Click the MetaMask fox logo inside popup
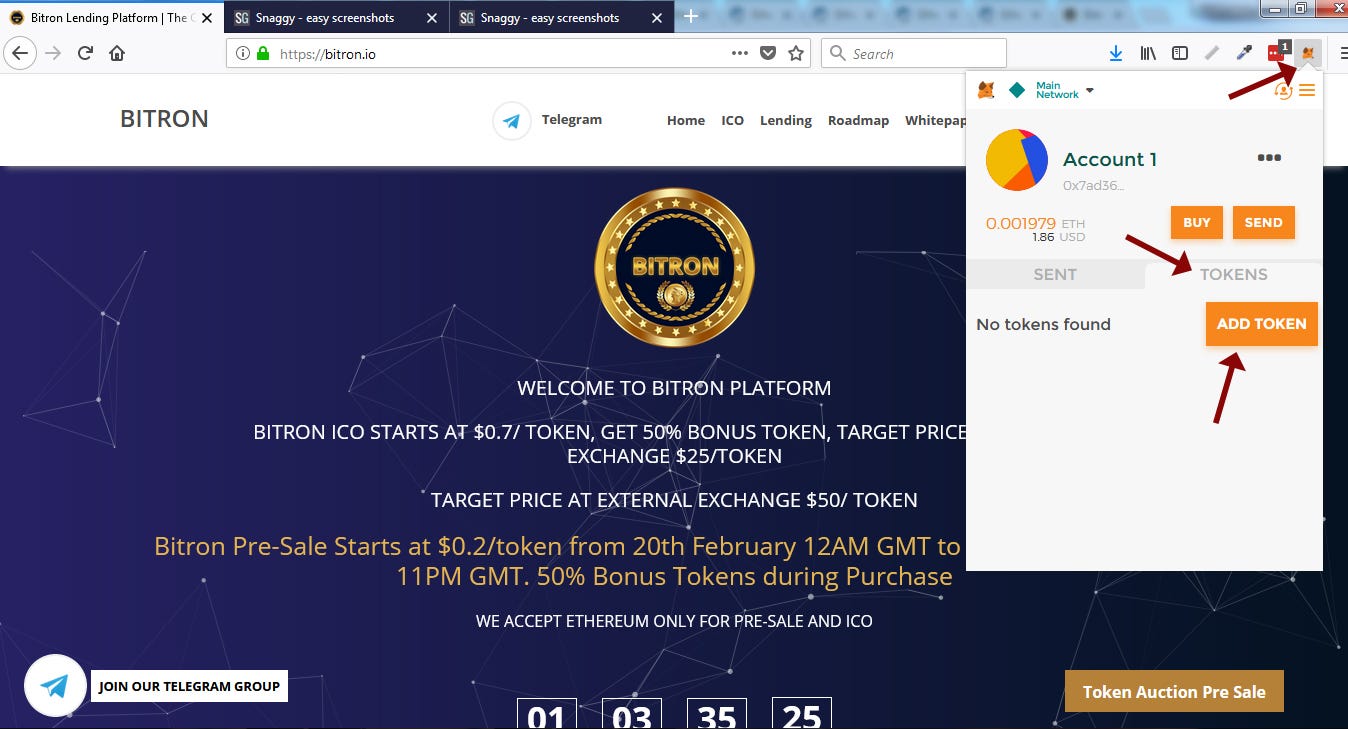1348x729 pixels. coord(986,91)
